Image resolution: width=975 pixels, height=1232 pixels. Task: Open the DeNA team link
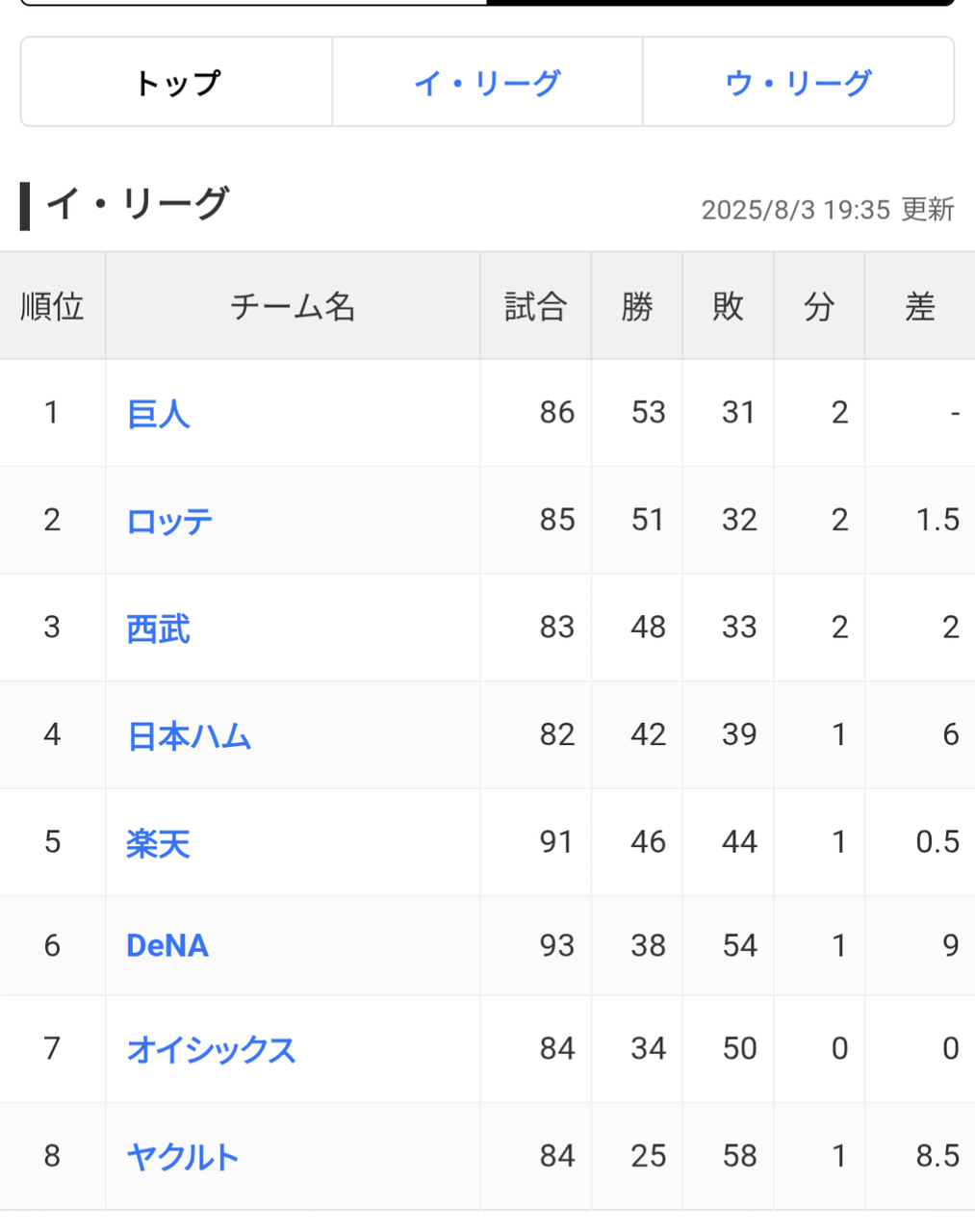click(x=167, y=946)
